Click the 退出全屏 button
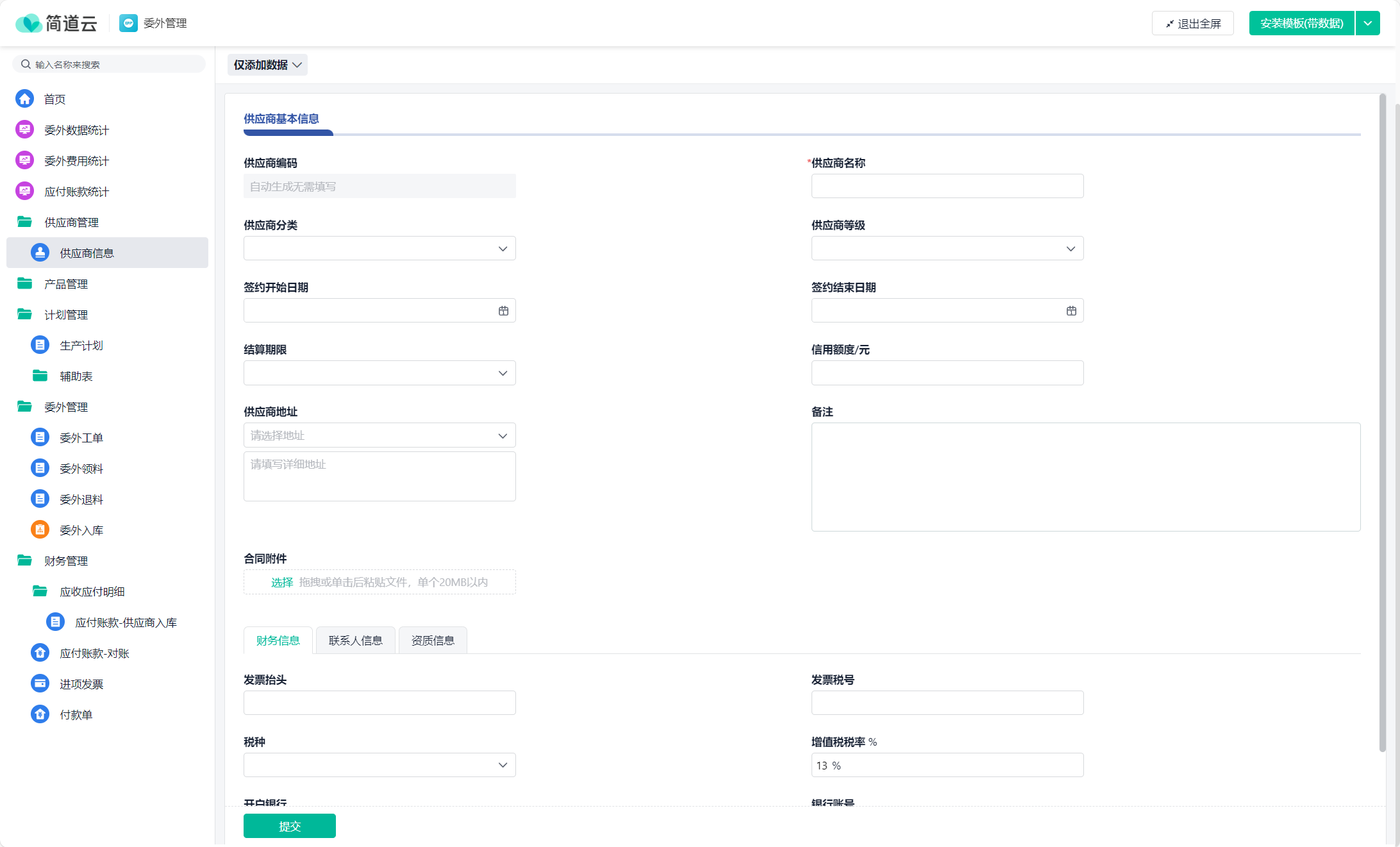The width and height of the screenshot is (1400, 847). (1192, 23)
